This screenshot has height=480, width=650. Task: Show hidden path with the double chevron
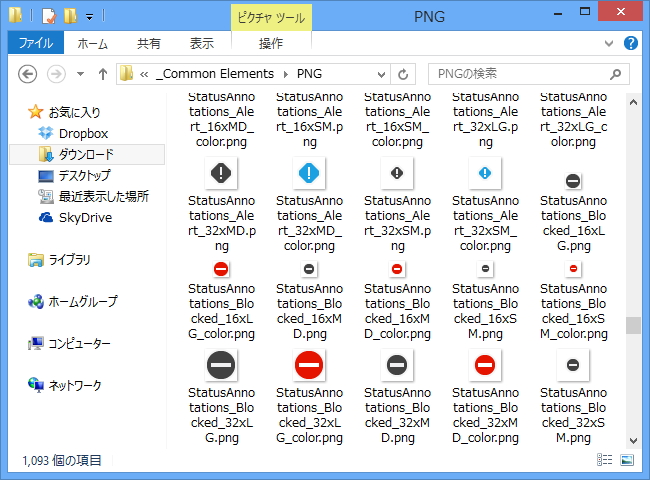point(144,75)
